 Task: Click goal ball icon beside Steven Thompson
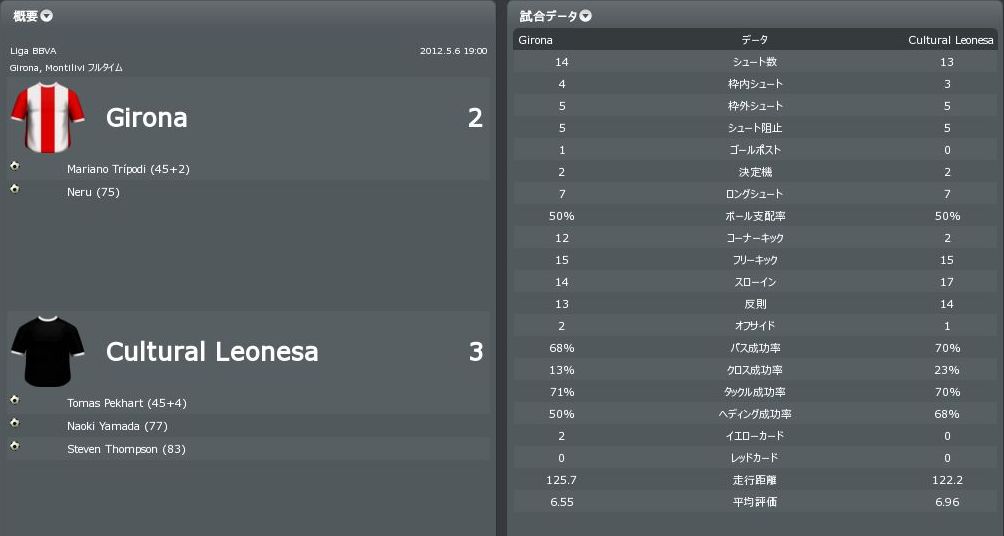(15, 446)
